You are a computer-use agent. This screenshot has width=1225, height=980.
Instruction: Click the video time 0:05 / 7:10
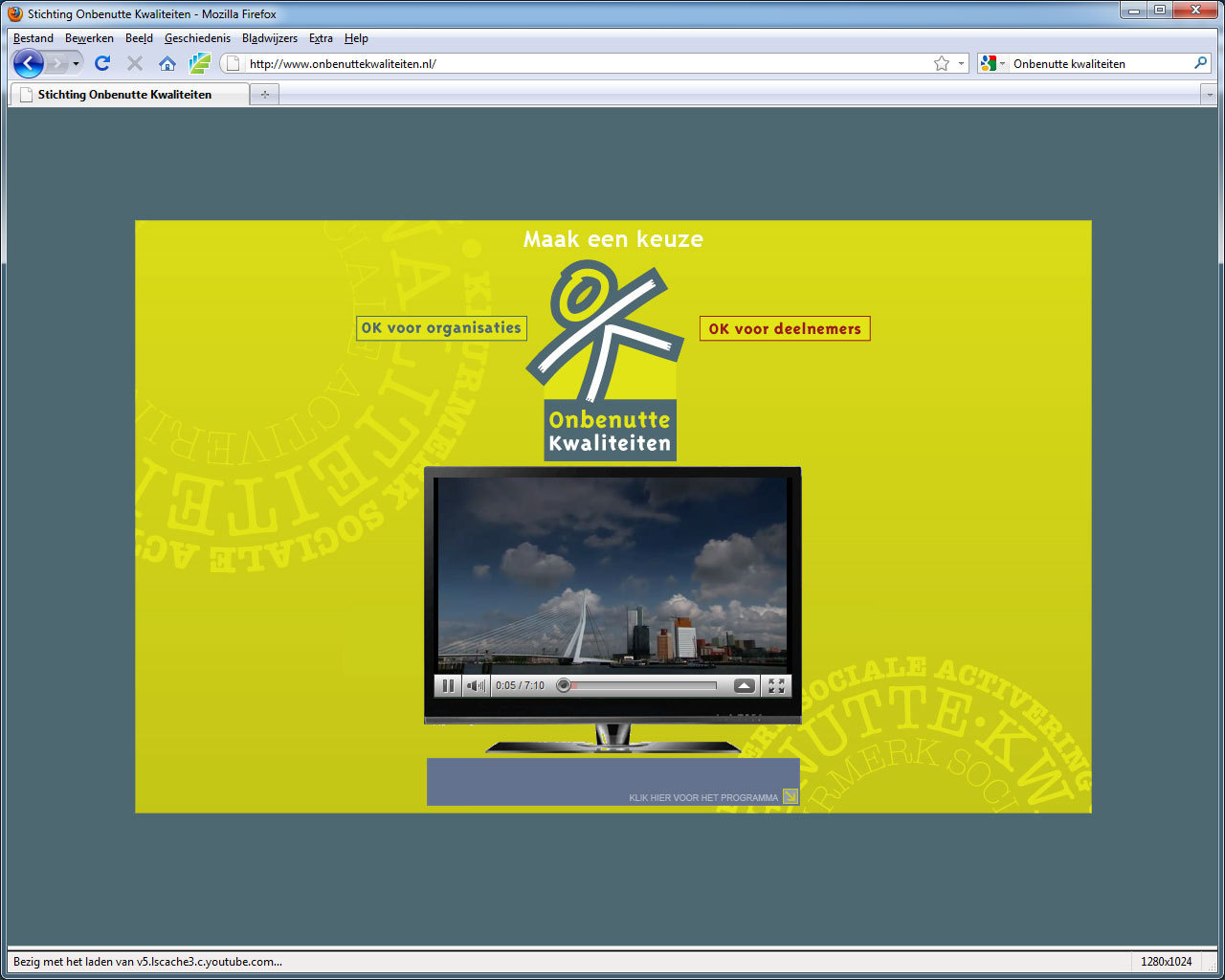[x=520, y=685]
